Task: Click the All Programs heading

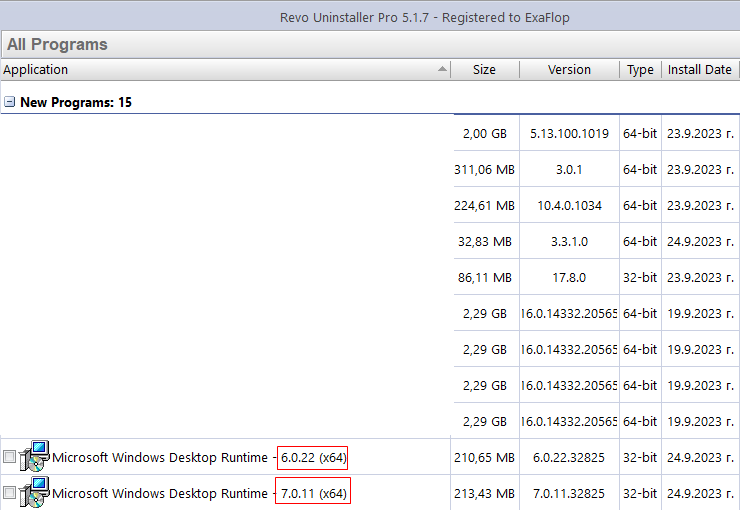Action: point(57,44)
